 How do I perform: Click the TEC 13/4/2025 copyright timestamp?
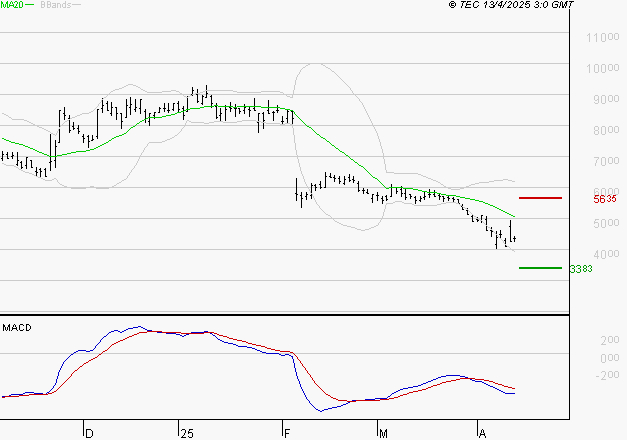511,5
